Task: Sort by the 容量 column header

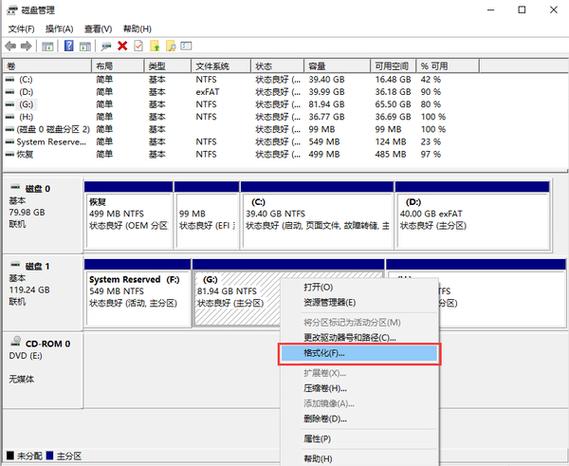Action: [337, 66]
